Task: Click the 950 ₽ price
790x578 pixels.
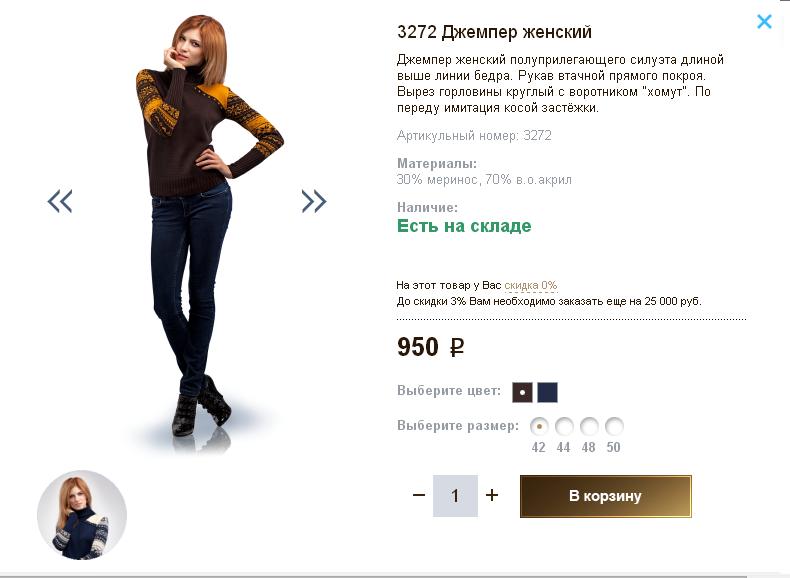Action: pos(430,347)
